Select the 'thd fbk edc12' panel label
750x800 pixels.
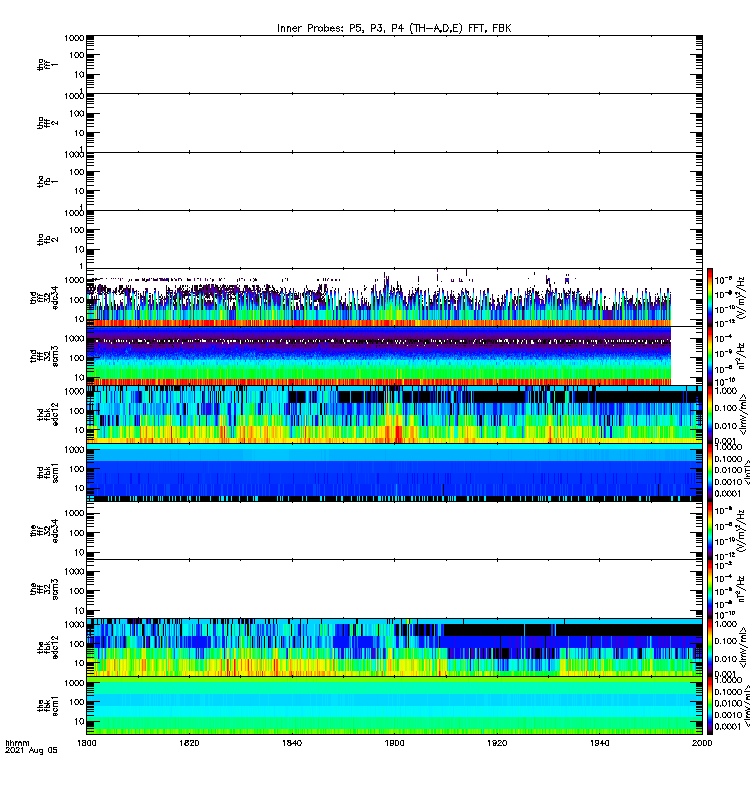pos(47,414)
